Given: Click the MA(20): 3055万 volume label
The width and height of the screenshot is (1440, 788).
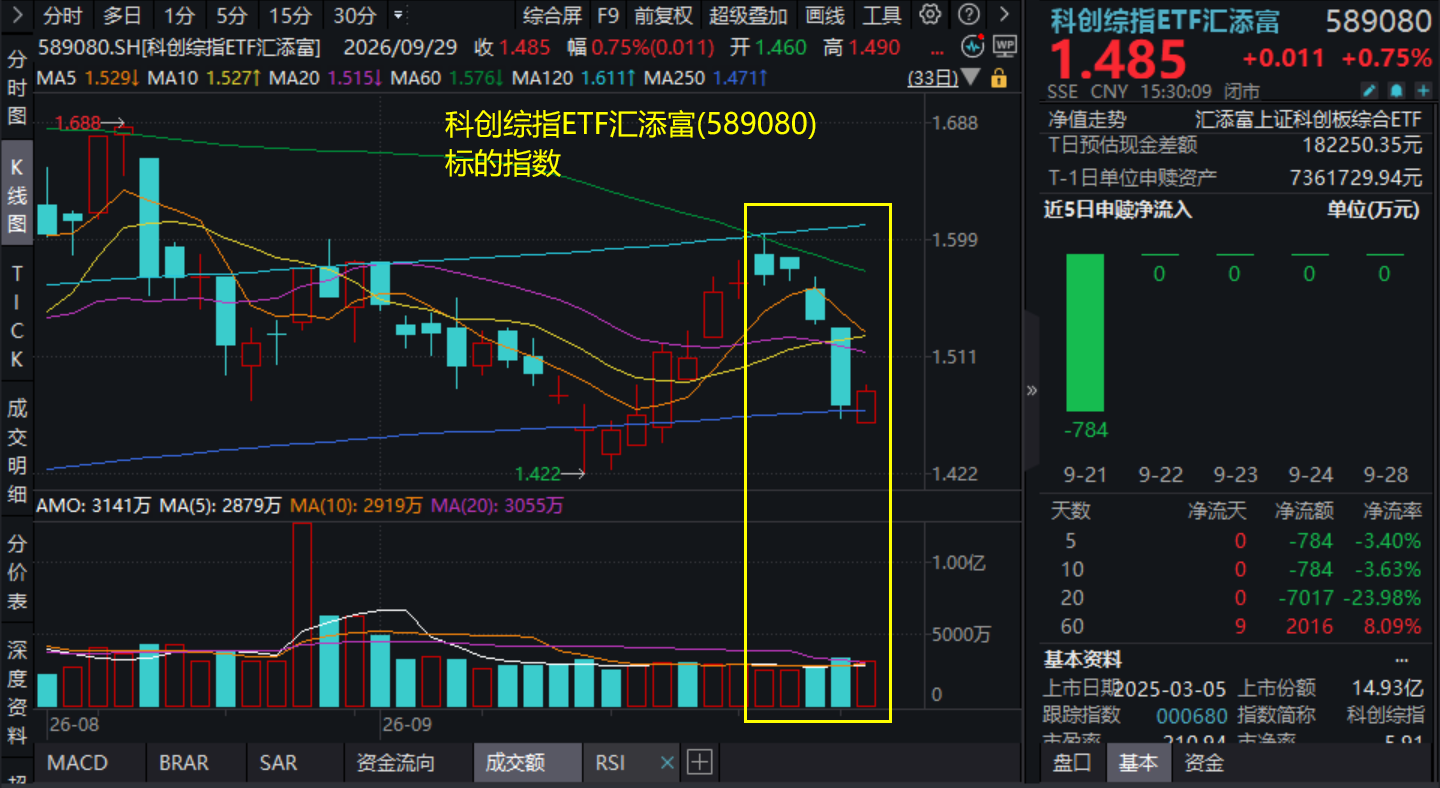Looking at the screenshot, I should 497,506.
